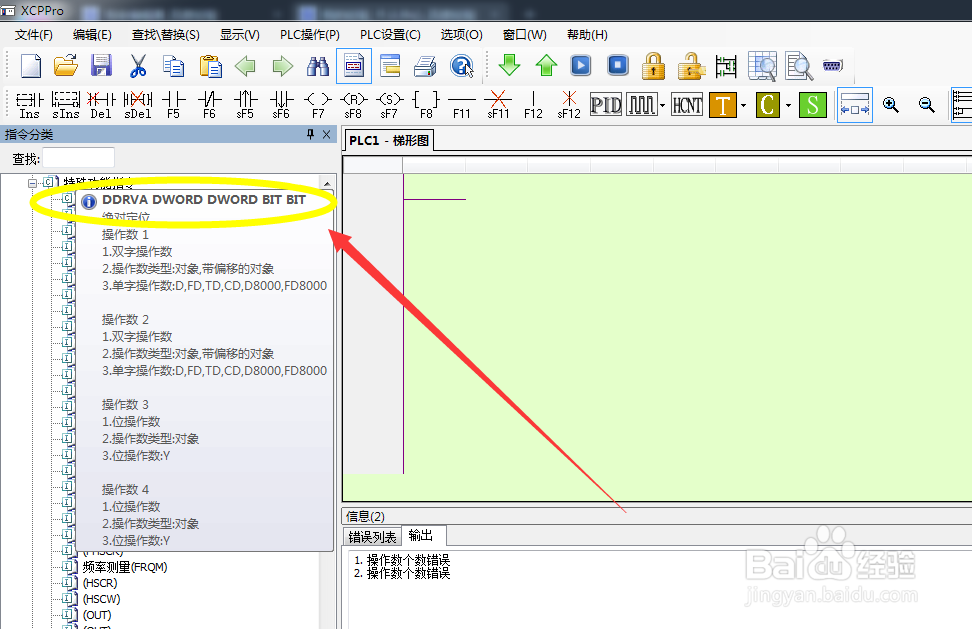Viewport: 972px width, 629px height.
Task: Run the PLC with play icon
Action: pos(581,65)
